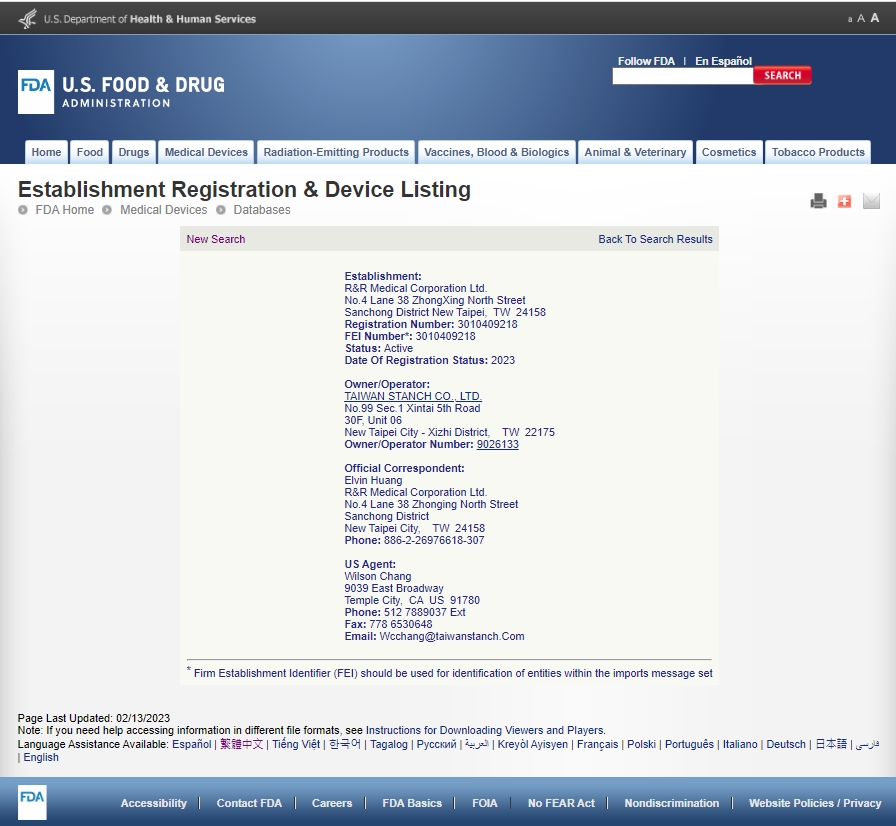Open the En Español link

point(723,61)
